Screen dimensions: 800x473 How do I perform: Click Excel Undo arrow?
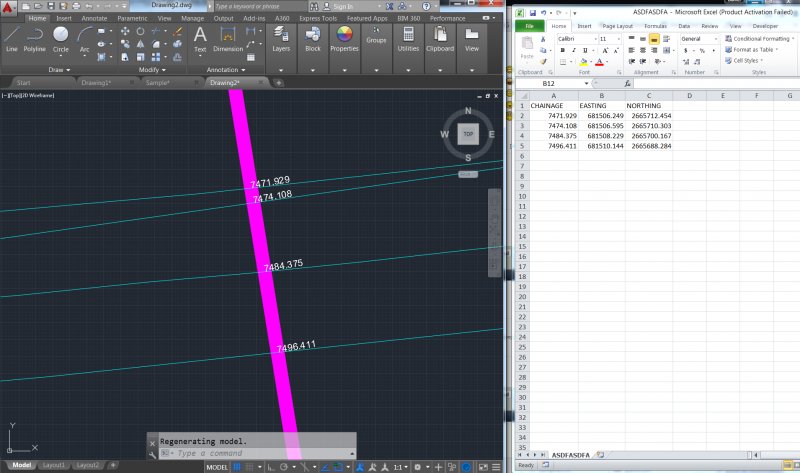click(543, 13)
